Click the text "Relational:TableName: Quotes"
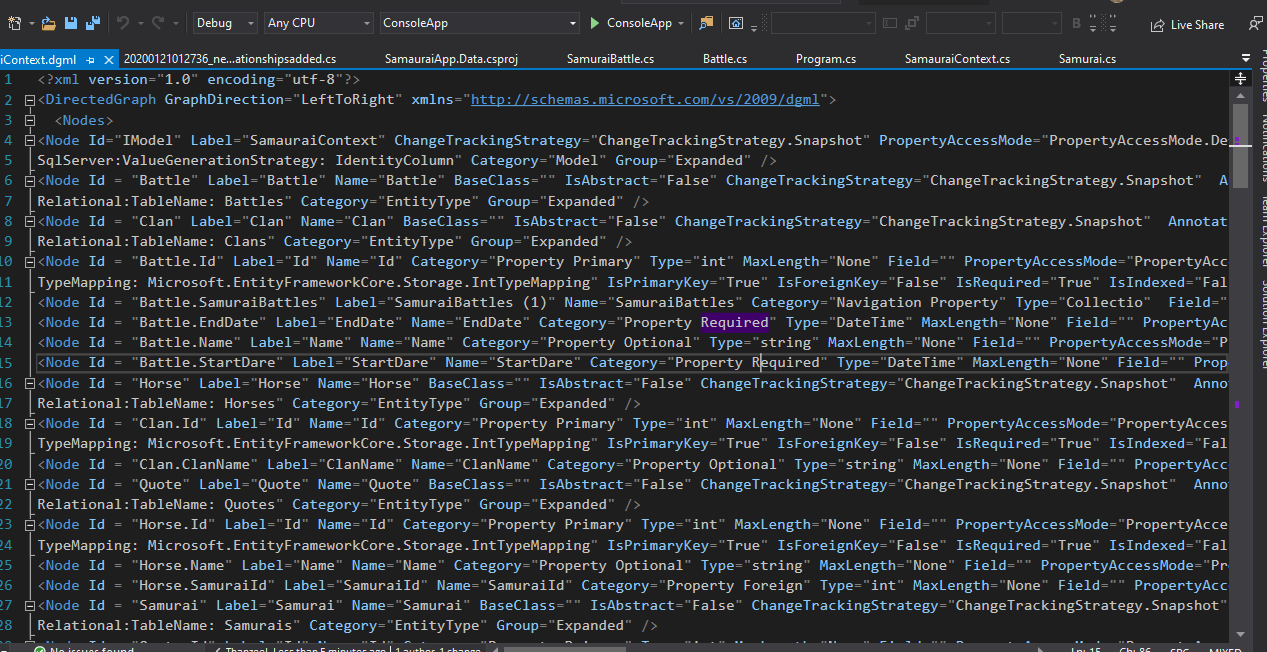Image resolution: width=1267 pixels, height=652 pixels. pyautogui.click(x=156, y=504)
